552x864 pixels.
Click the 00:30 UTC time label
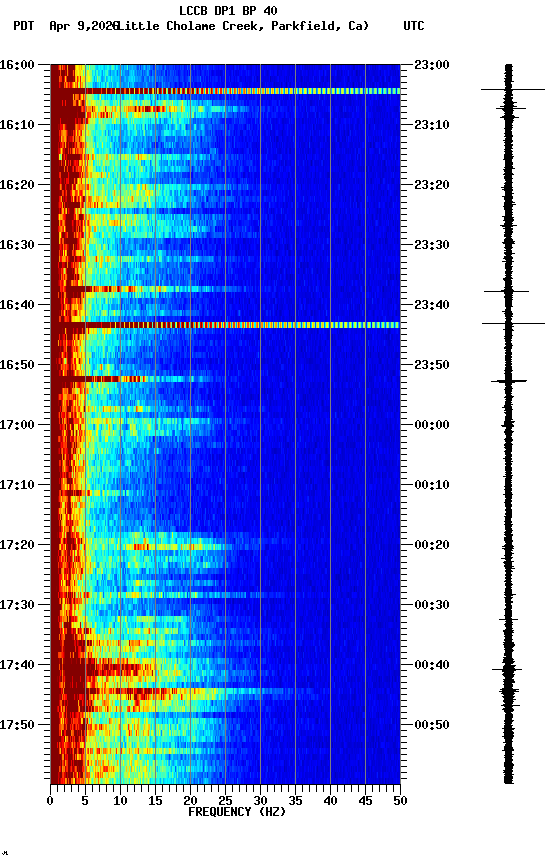(432, 605)
